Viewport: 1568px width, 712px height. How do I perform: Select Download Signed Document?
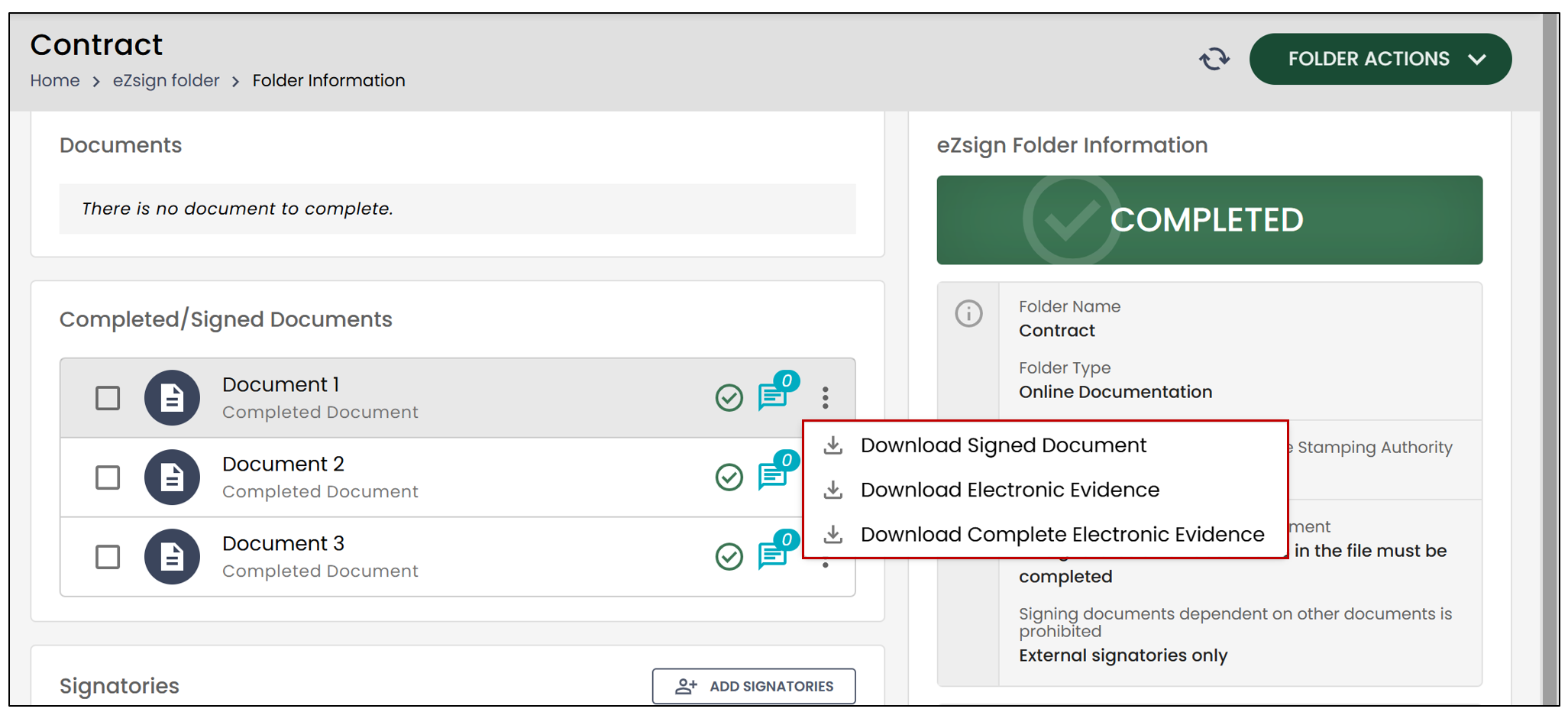[x=1003, y=445]
